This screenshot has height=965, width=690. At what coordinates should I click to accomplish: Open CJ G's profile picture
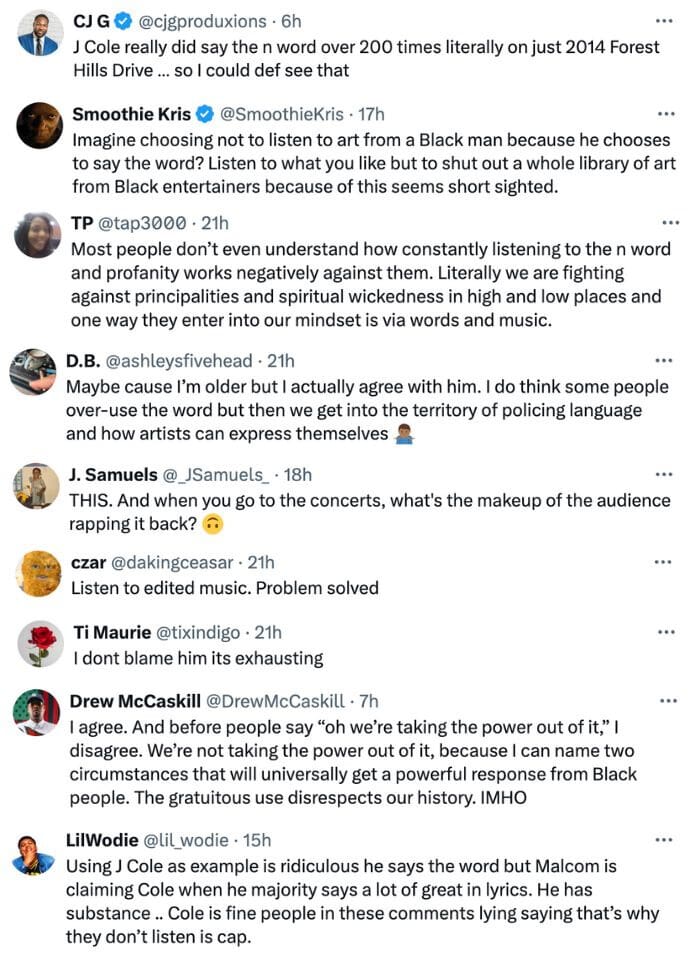coord(39,33)
